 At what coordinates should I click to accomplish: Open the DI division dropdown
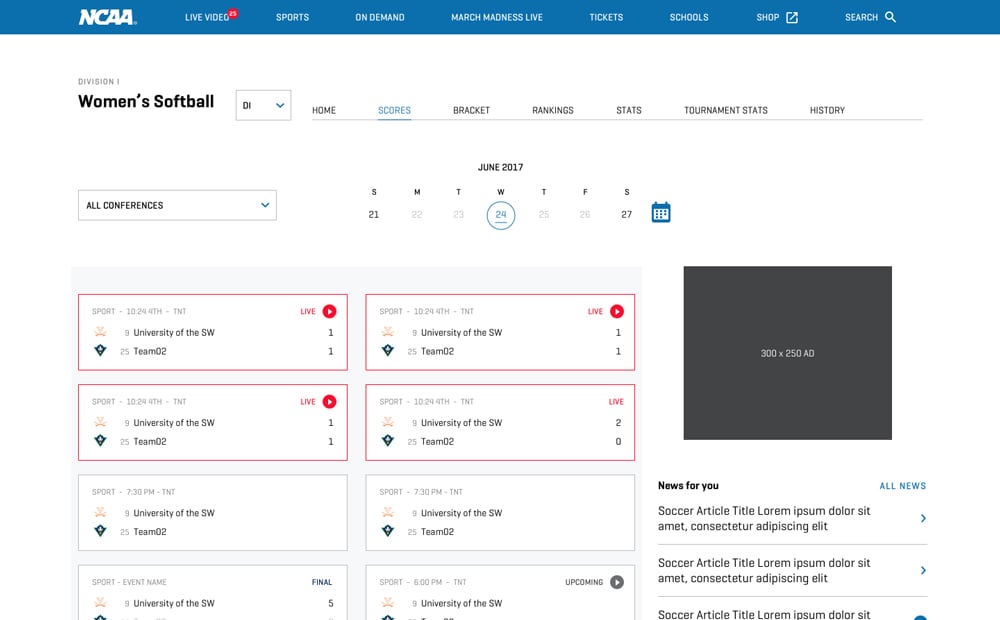(x=263, y=105)
